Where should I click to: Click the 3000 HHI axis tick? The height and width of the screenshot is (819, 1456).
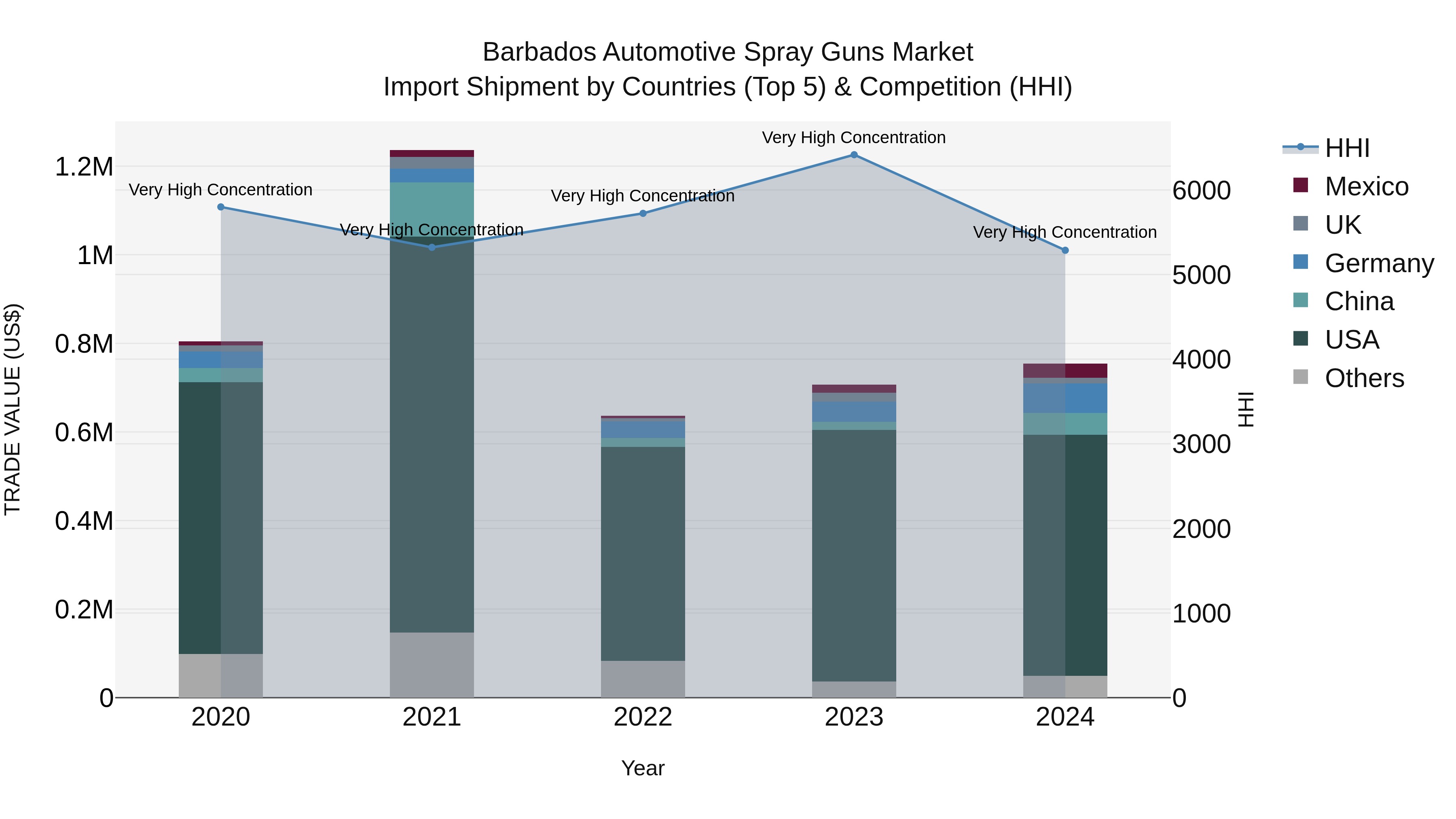(x=1202, y=444)
